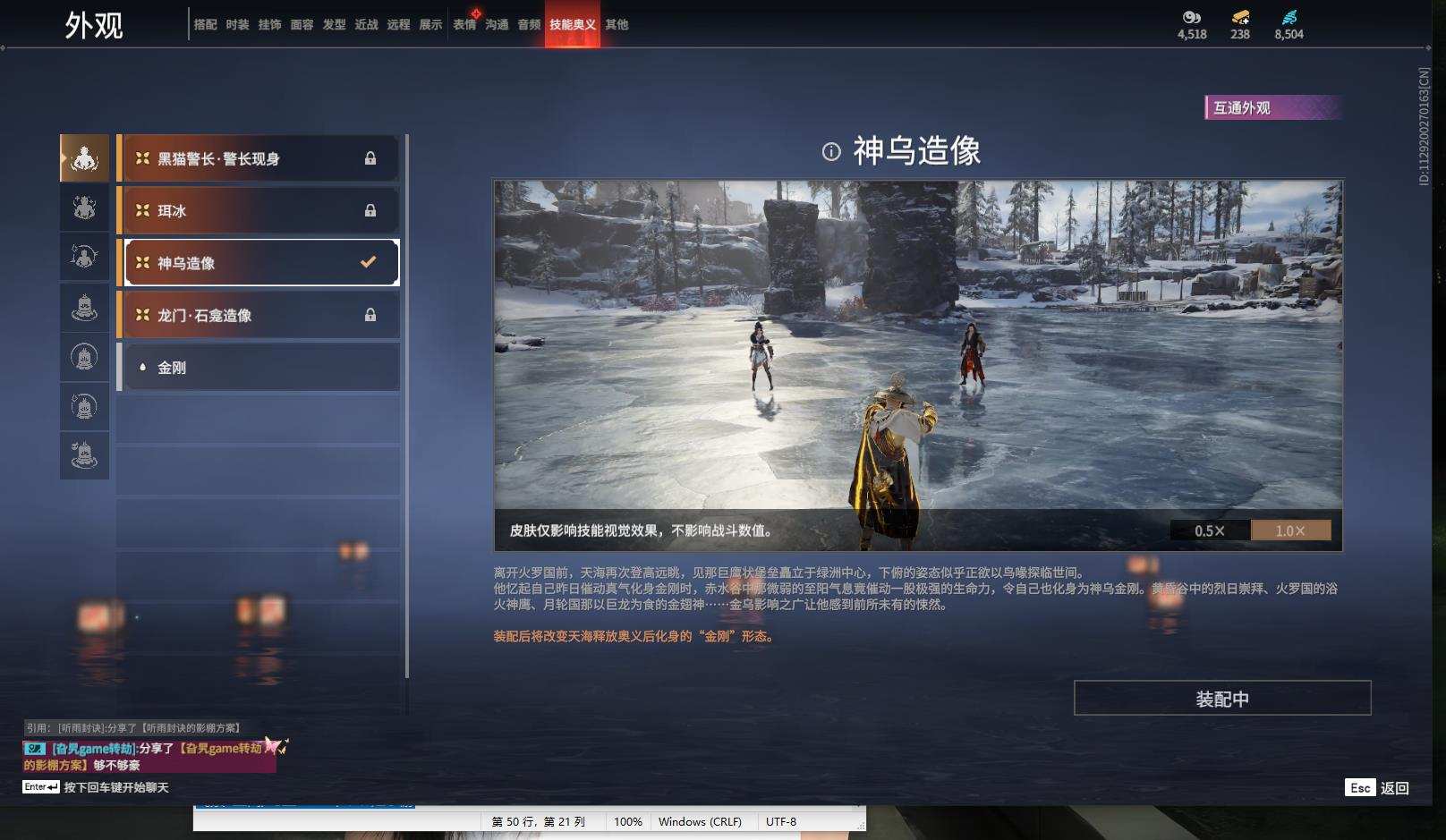Click the skill preview video thumbnail
This screenshot has width=1446, height=840.
918,365
